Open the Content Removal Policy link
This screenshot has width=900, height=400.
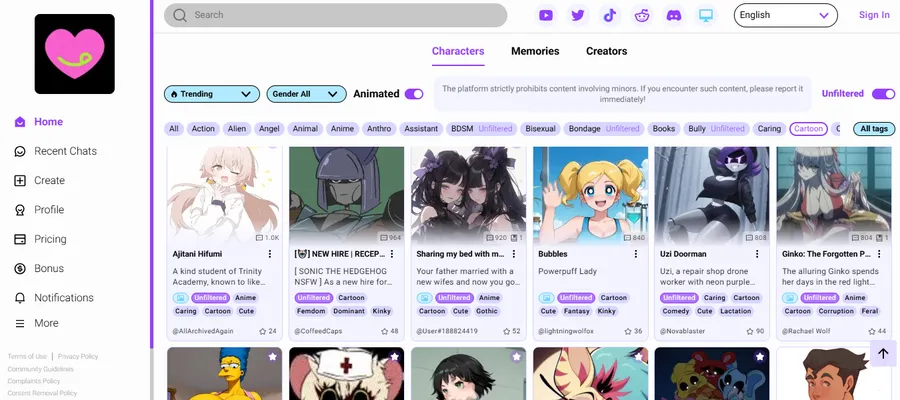(x=42, y=393)
